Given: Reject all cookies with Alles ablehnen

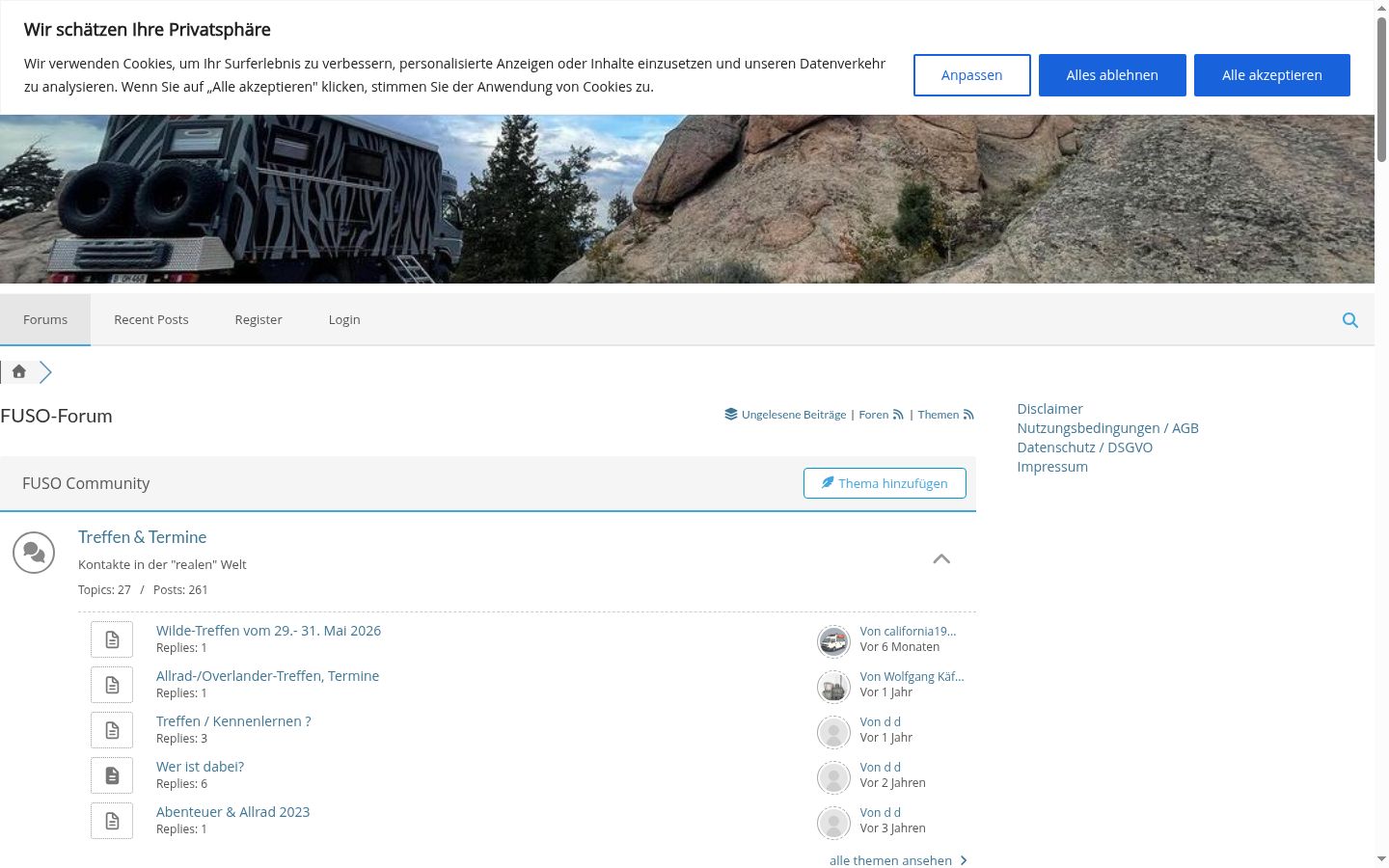Looking at the screenshot, I should click(x=1112, y=75).
